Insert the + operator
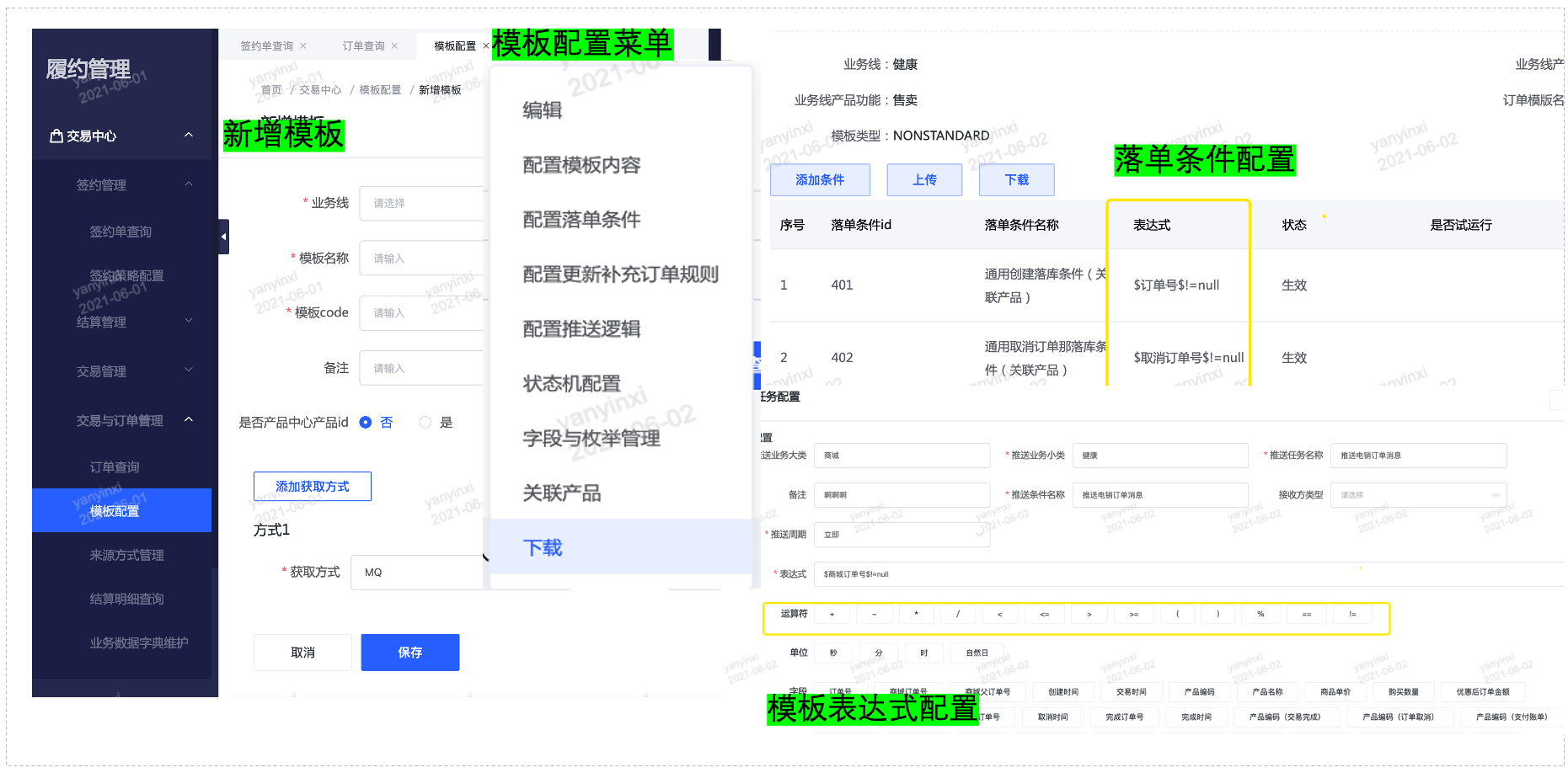1568x773 pixels. [832, 615]
